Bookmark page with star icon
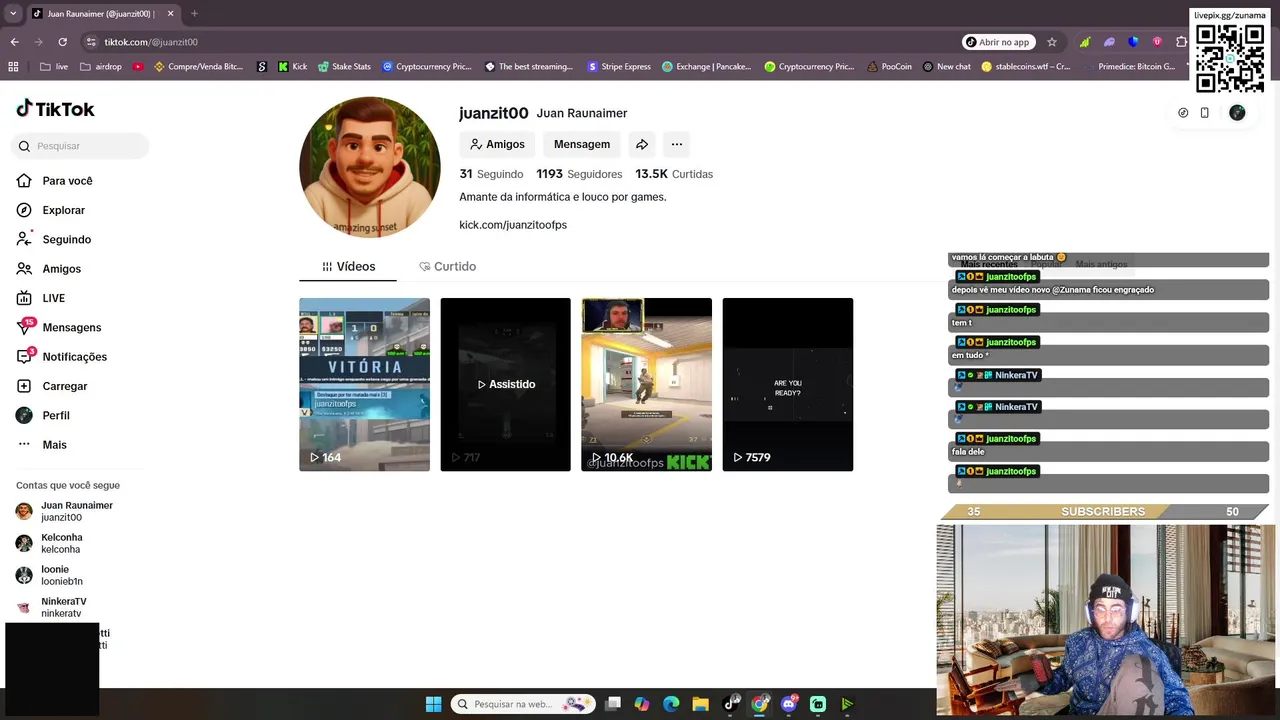The image size is (1280, 720). click(x=1052, y=42)
